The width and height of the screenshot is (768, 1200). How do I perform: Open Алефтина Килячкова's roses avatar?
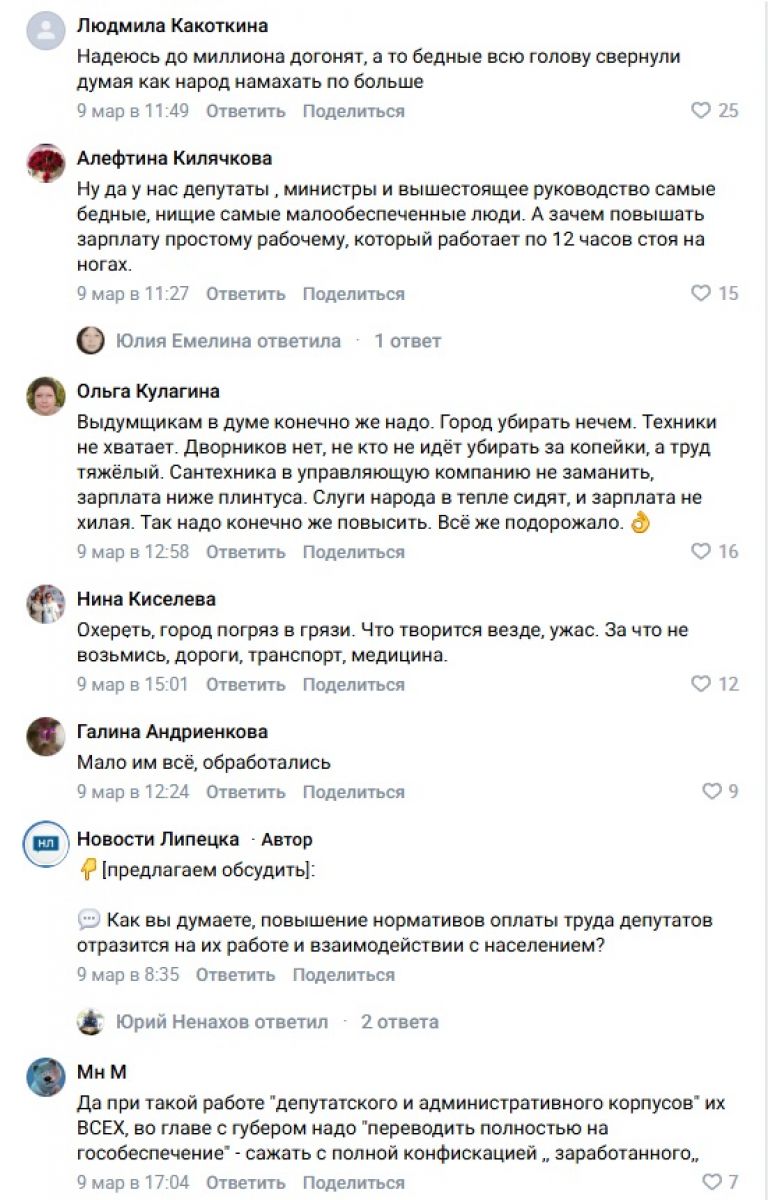coord(46,163)
